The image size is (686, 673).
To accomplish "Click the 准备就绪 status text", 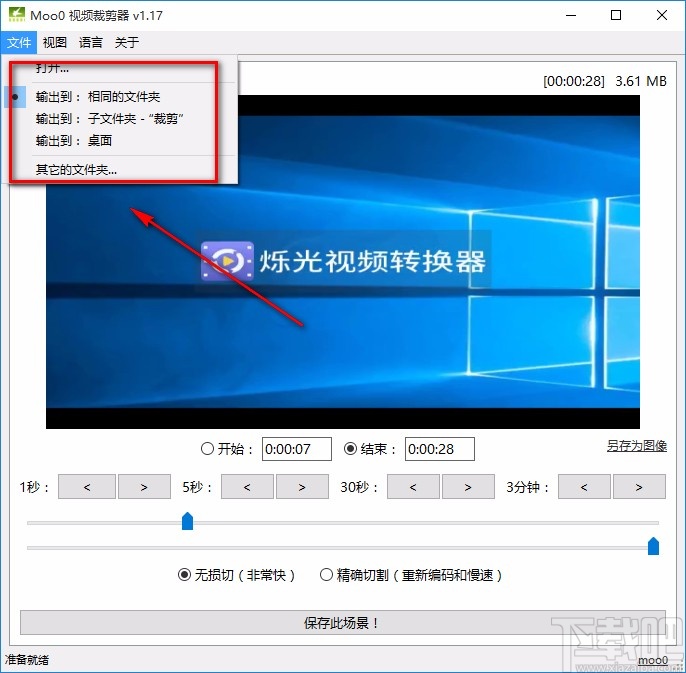I will [27, 659].
